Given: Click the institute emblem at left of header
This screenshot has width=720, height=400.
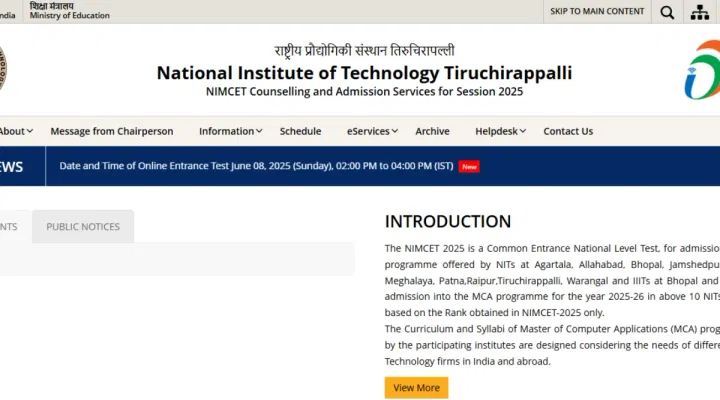Looking at the screenshot, I should coord(3,68).
